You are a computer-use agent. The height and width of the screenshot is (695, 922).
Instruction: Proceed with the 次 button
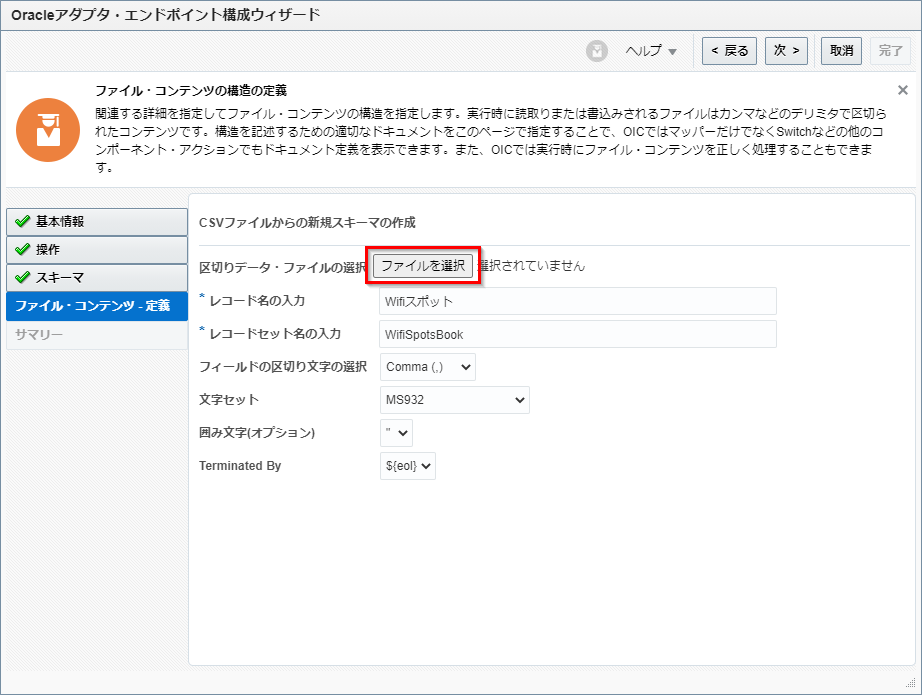tap(786, 51)
